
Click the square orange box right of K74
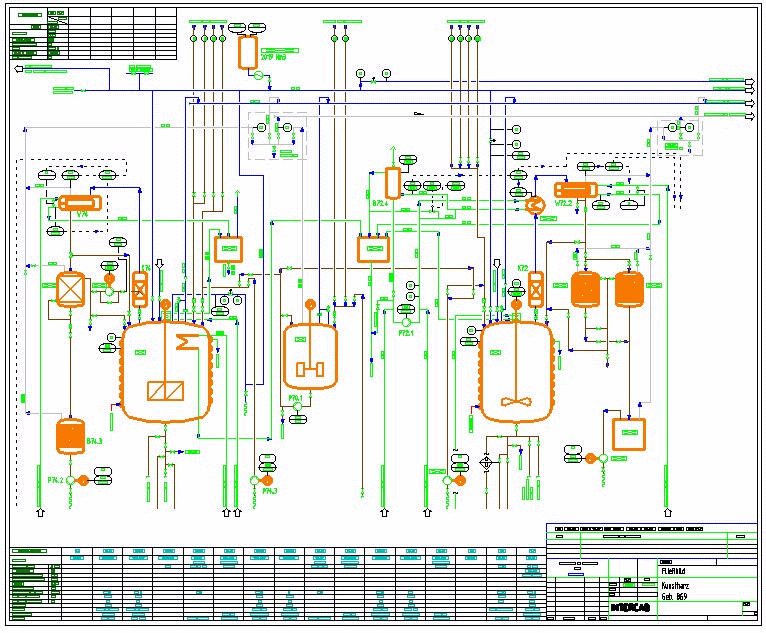[228, 249]
